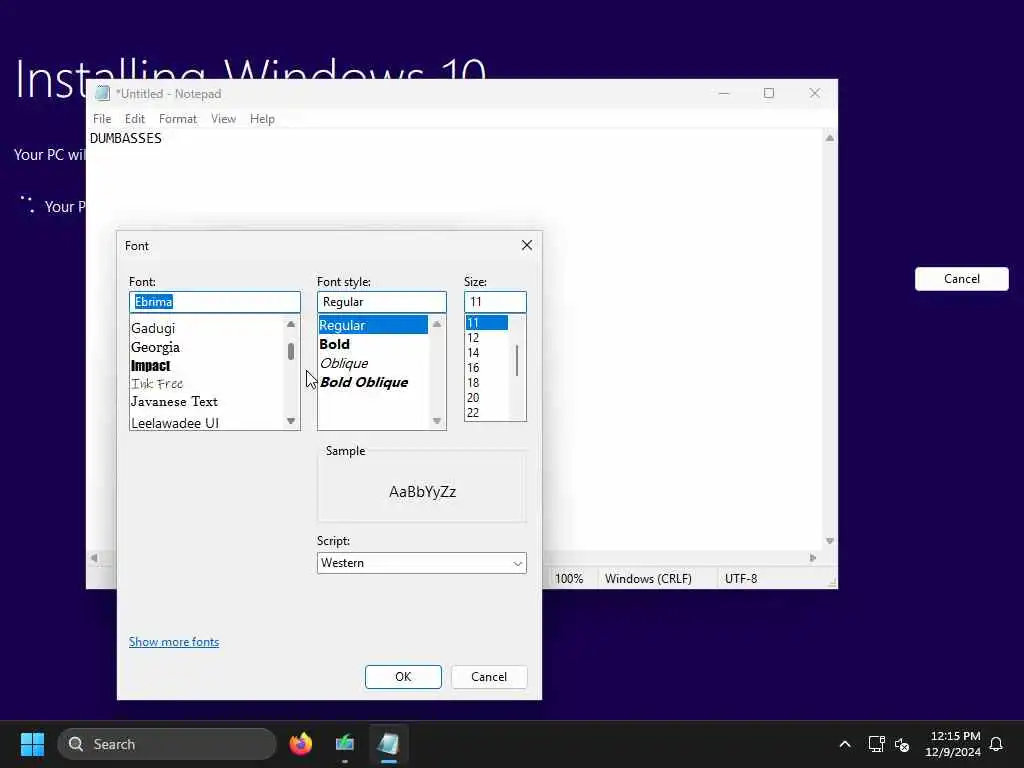Select size 14 in the list

[473, 353]
